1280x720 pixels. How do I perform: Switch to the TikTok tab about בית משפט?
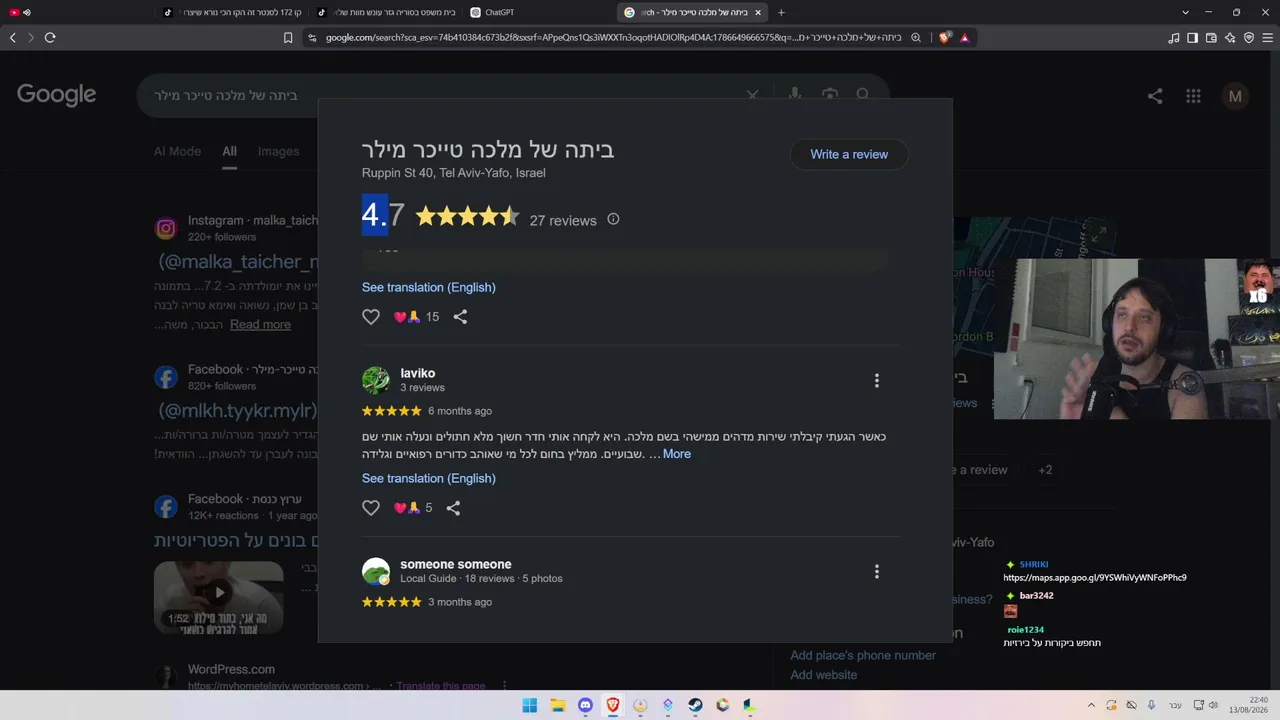point(387,13)
